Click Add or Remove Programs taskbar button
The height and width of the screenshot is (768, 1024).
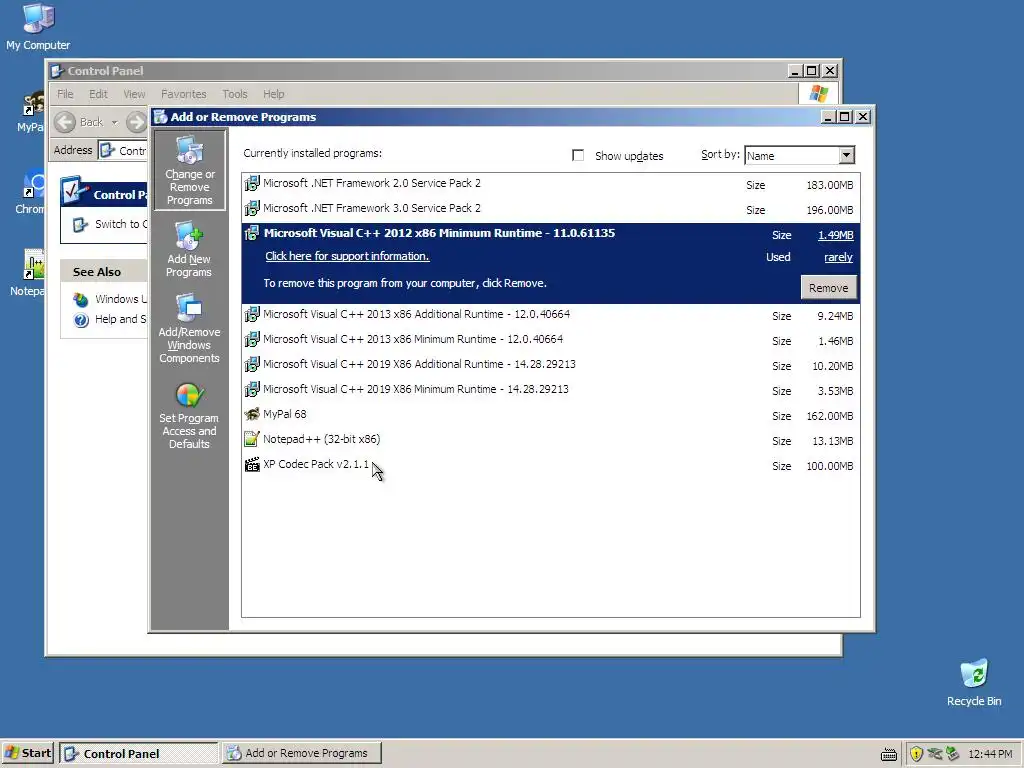coord(301,753)
